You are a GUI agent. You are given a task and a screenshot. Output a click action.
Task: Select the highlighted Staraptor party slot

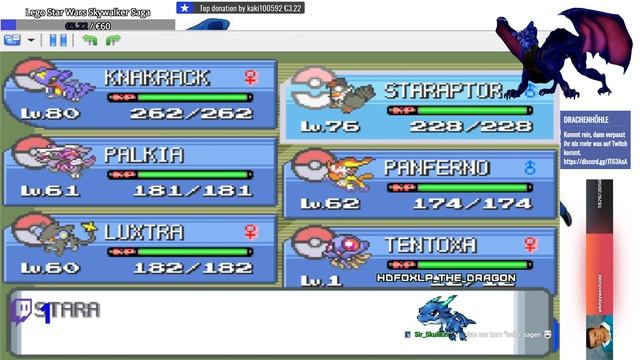pyautogui.click(x=420, y=108)
